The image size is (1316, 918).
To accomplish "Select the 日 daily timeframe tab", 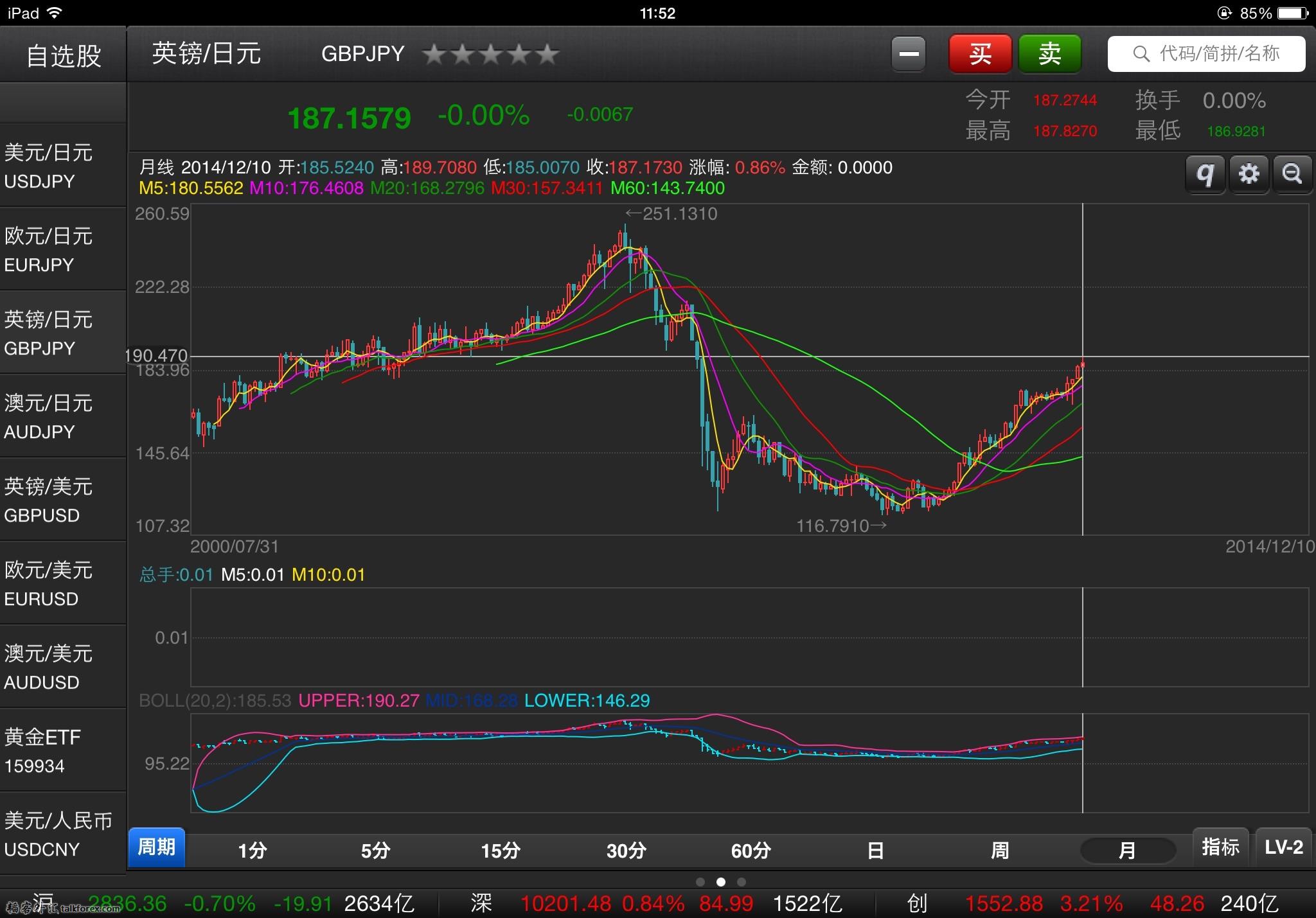I will coord(875,851).
